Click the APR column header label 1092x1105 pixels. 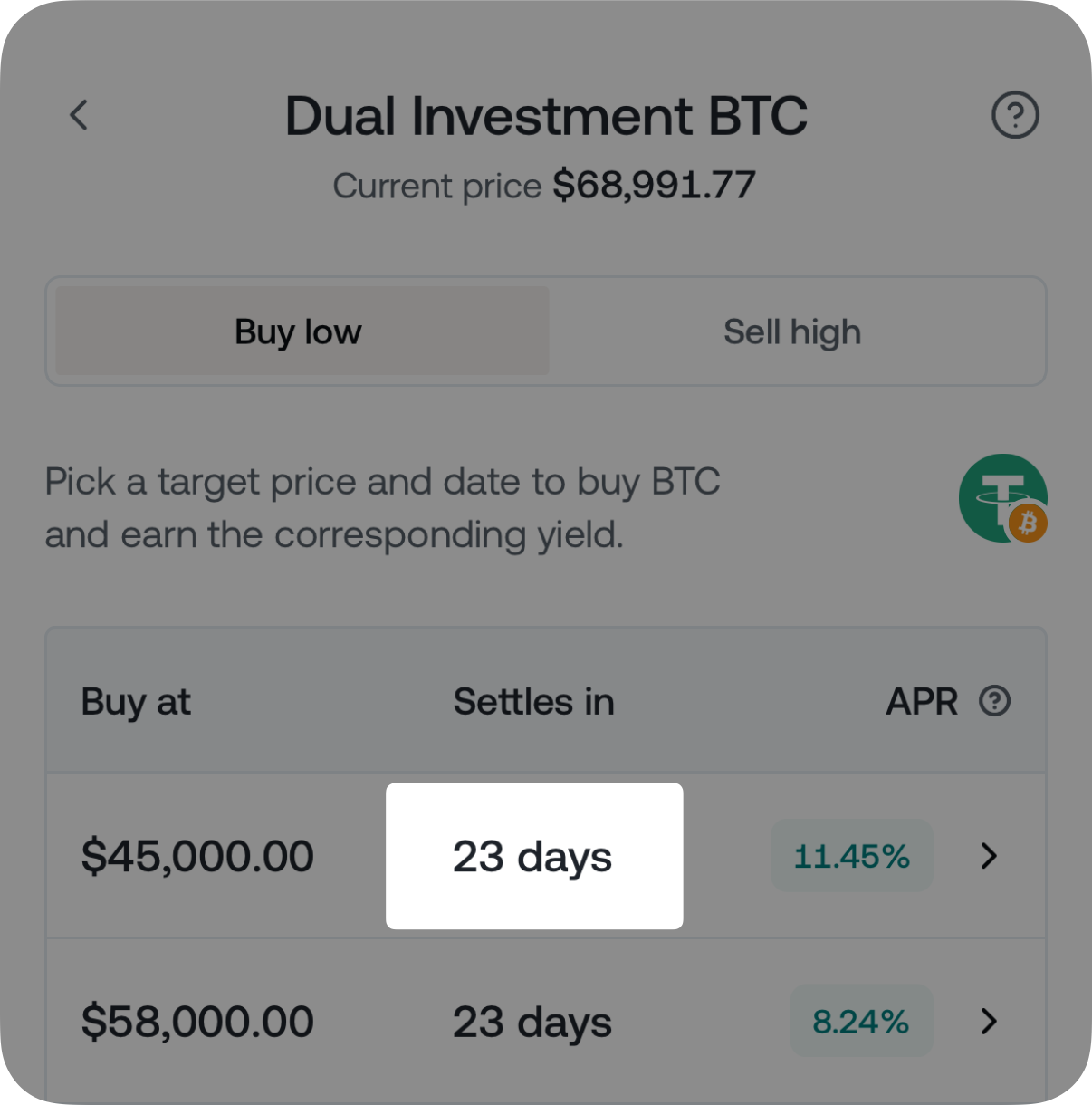click(921, 702)
